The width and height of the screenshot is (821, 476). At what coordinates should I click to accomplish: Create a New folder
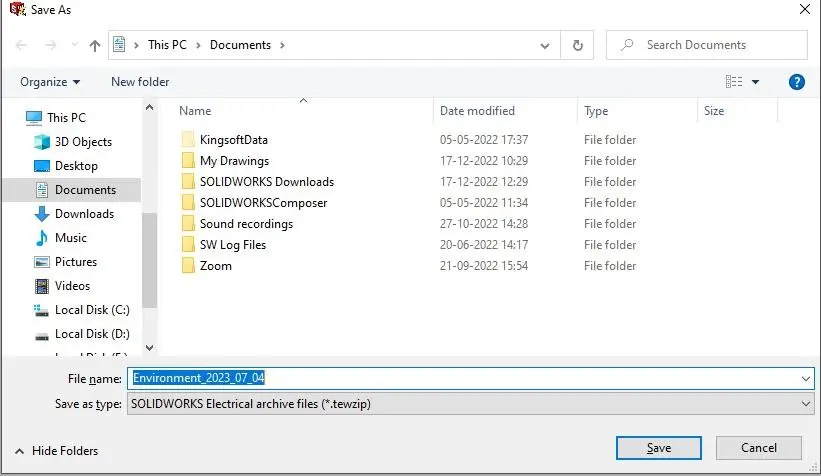[x=140, y=82]
